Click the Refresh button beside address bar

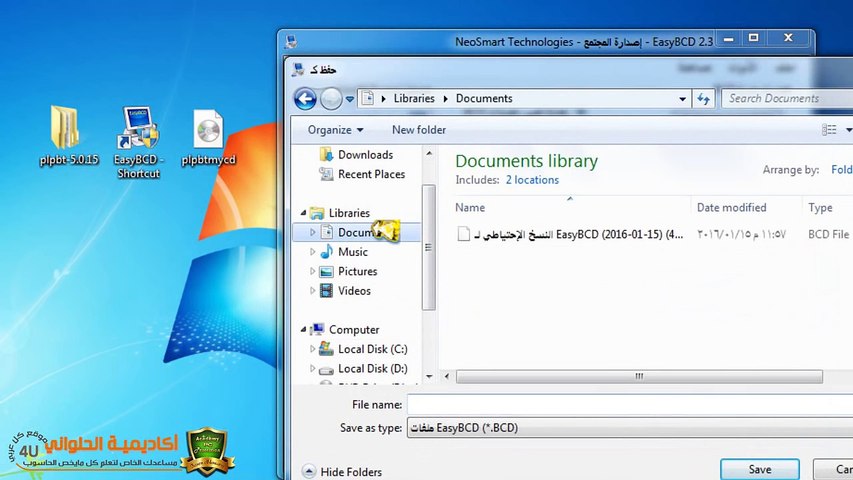point(703,99)
